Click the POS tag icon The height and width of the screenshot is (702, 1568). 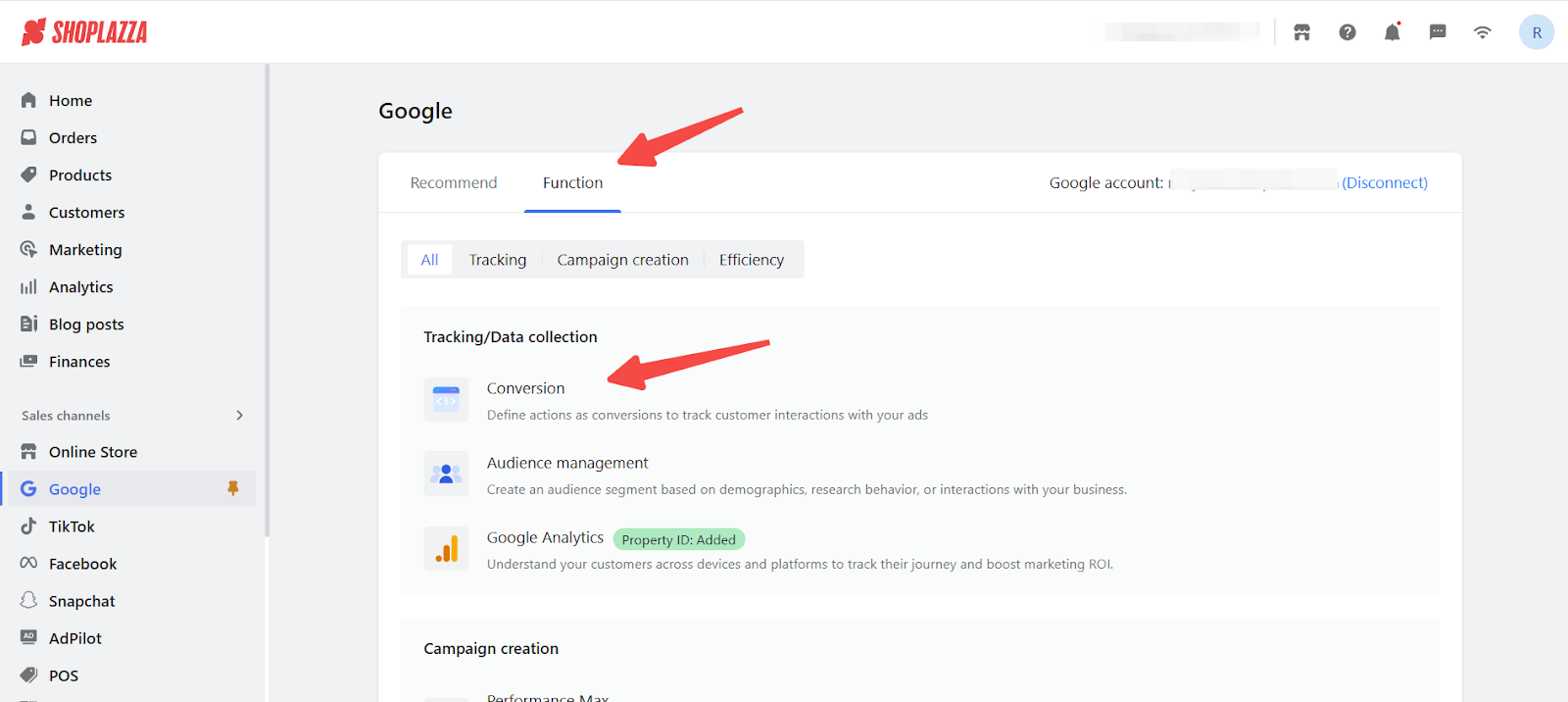pos(28,675)
